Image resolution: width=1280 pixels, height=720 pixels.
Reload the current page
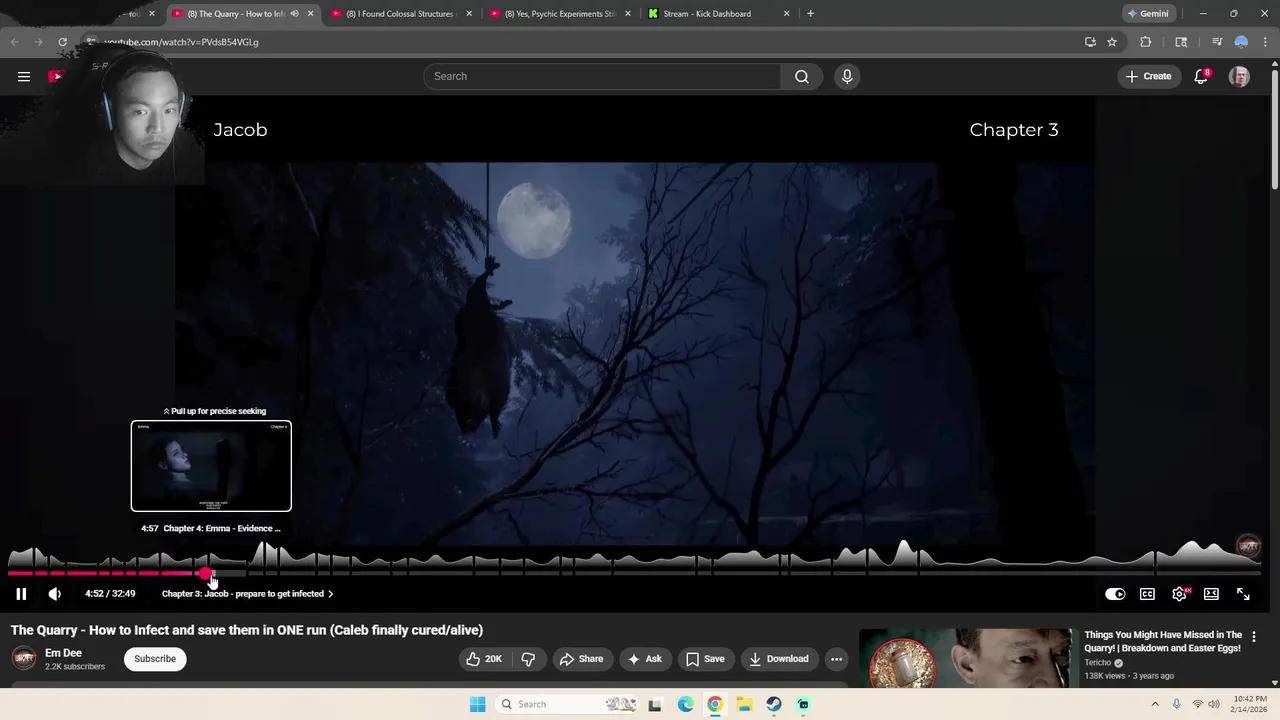tap(62, 42)
